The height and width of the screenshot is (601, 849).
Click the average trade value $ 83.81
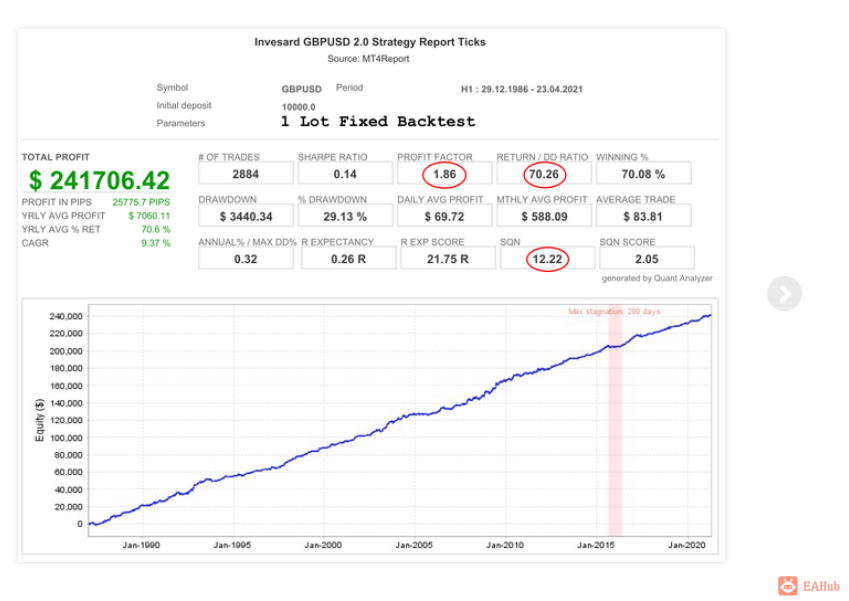point(643,217)
